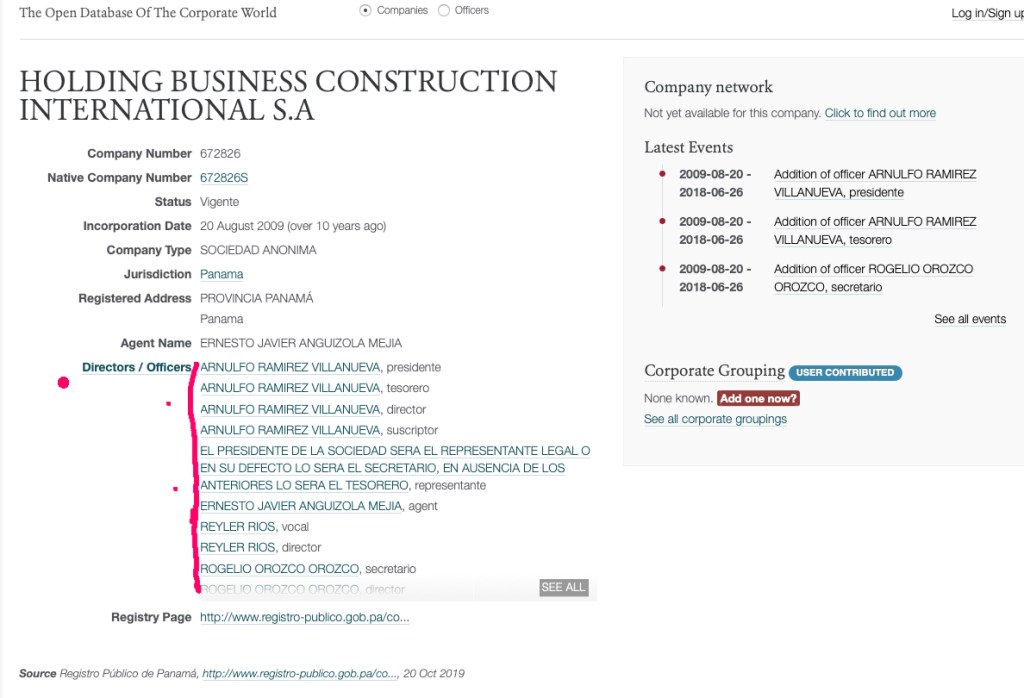
Task: Open the Log in/Sign up link
Action: [x=986, y=13]
